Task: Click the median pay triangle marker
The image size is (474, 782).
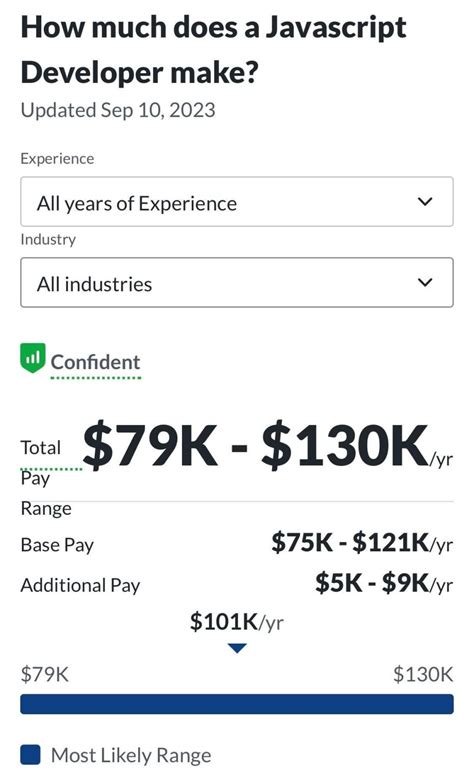Action: pyautogui.click(x=237, y=648)
